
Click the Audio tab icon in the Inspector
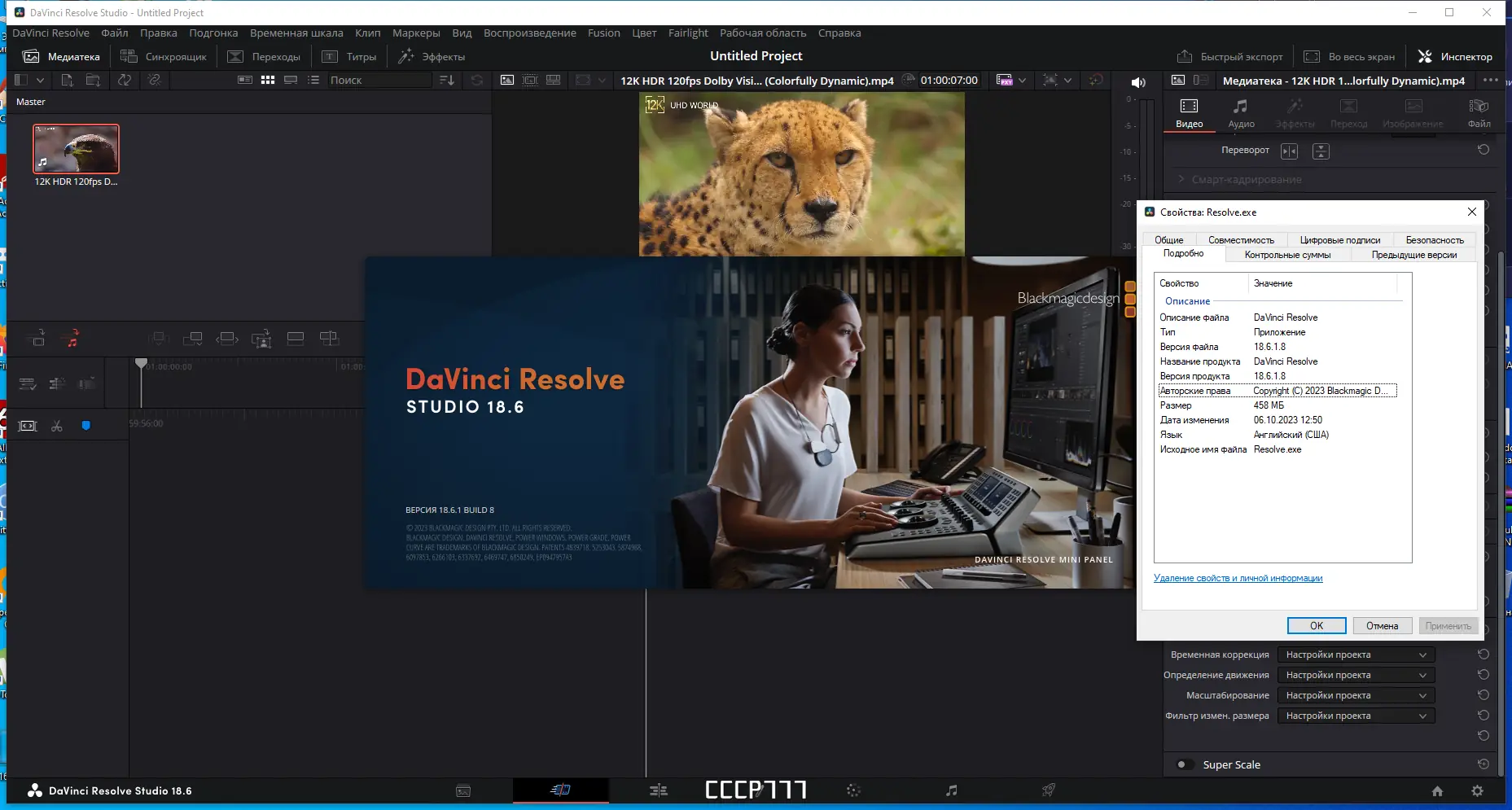(1241, 112)
